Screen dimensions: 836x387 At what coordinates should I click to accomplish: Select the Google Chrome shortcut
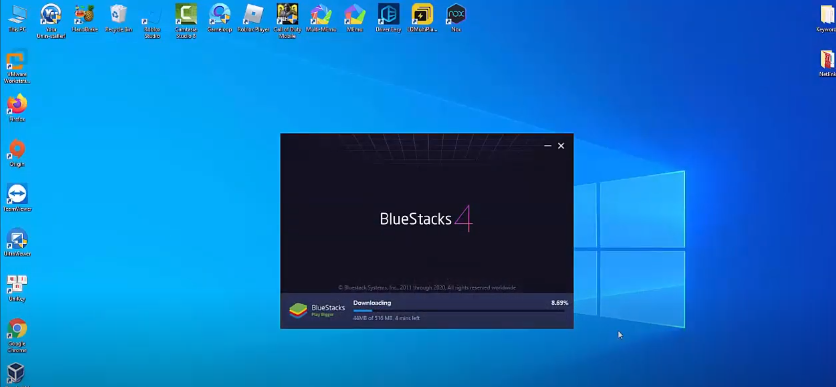[17, 336]
